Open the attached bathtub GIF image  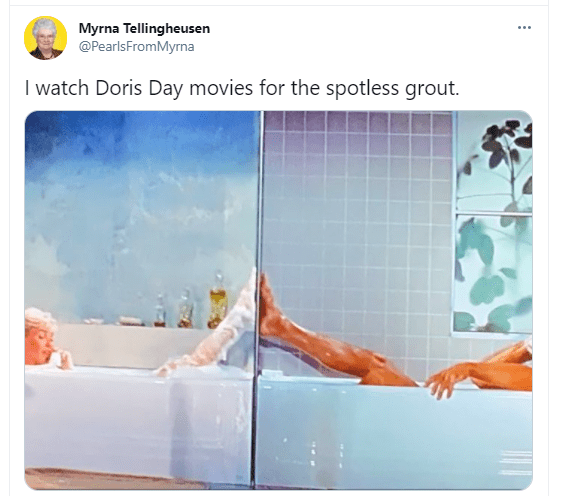tap(278, 300)
